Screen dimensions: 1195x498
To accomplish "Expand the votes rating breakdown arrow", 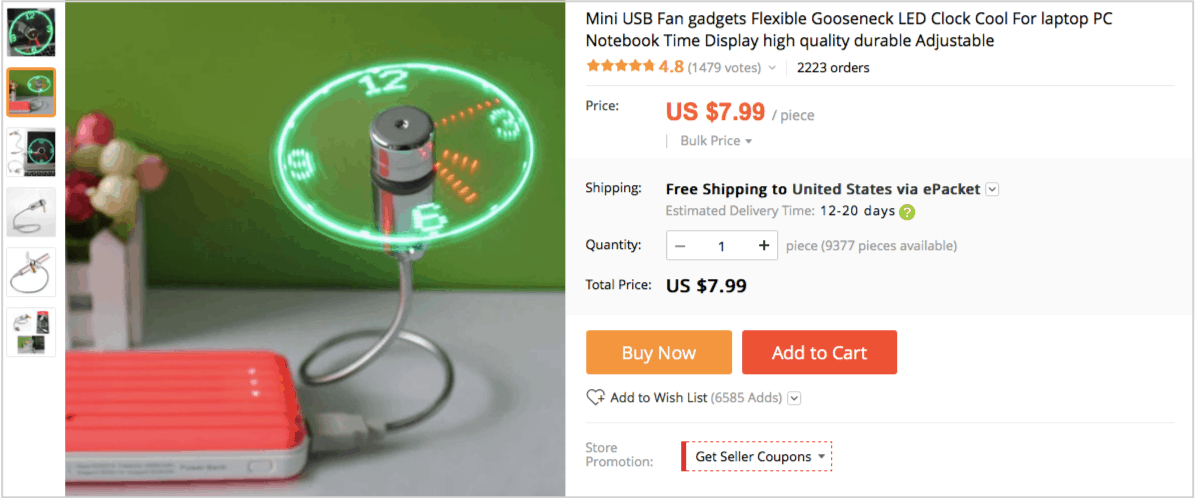I will 771,68.
